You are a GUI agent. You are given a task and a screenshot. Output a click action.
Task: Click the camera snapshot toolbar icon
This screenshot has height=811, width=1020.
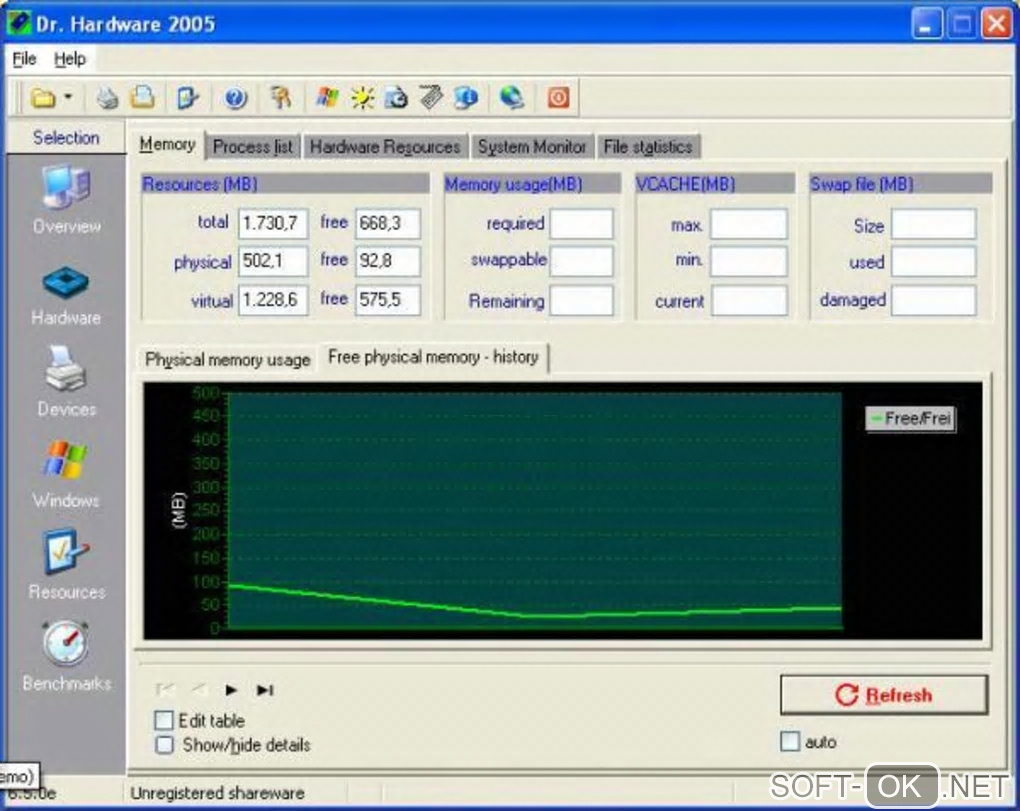tap(396, 98)
